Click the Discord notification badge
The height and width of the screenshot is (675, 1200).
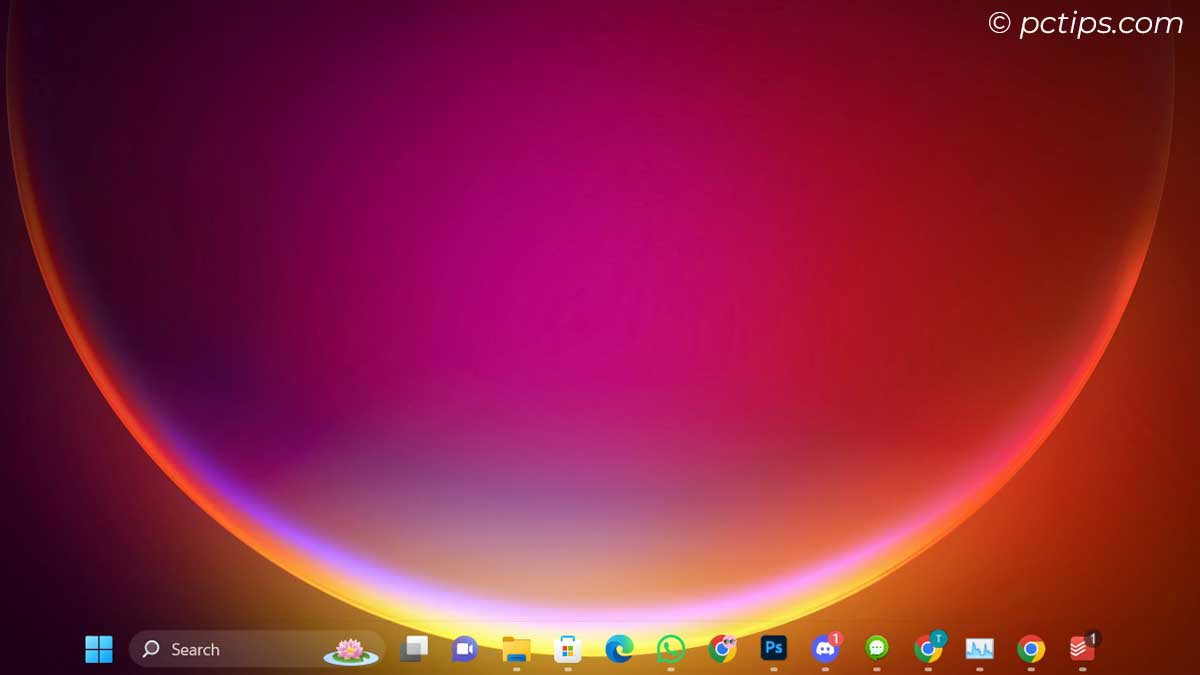834,638
